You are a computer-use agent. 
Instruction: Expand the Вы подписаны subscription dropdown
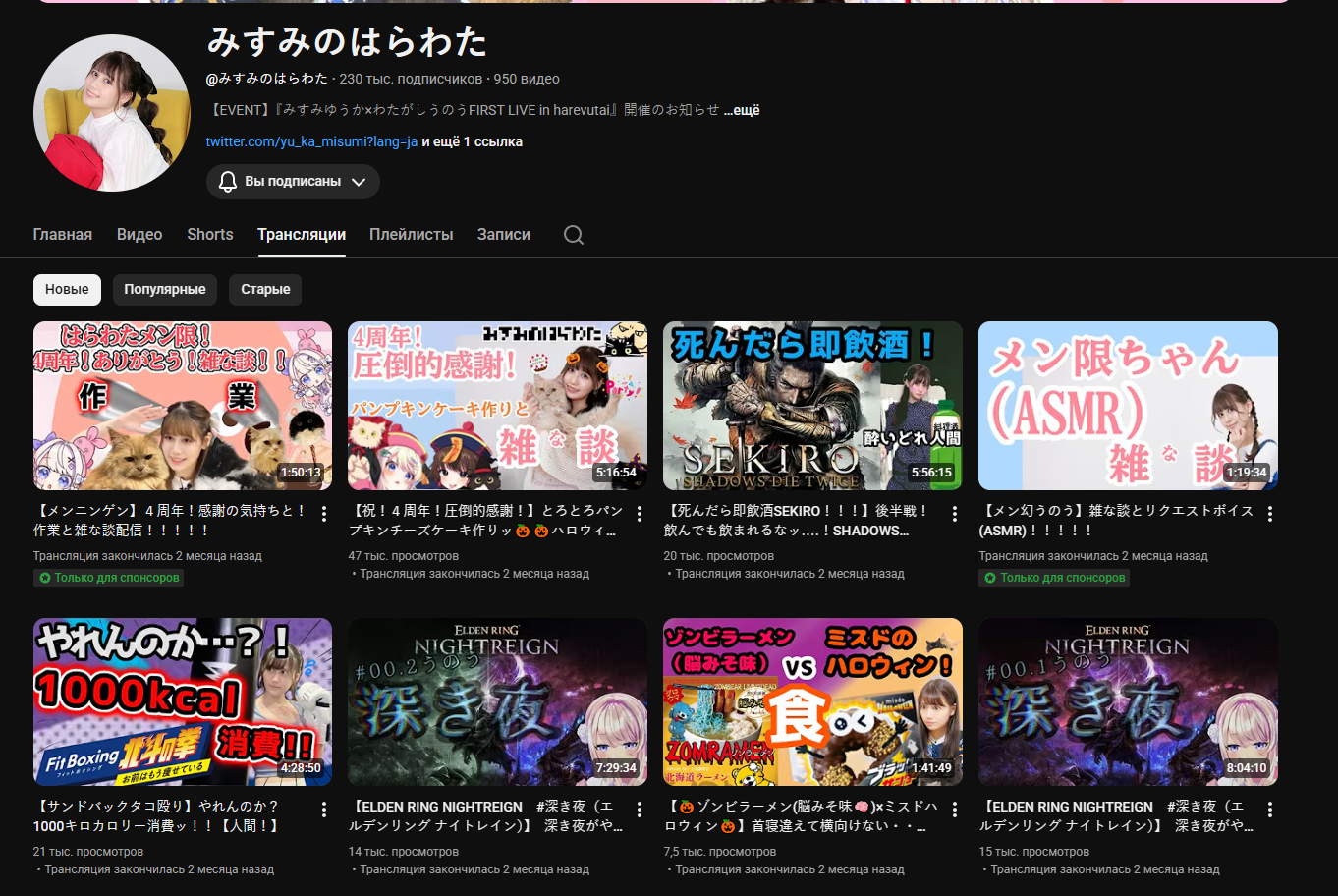click(293, 182)
